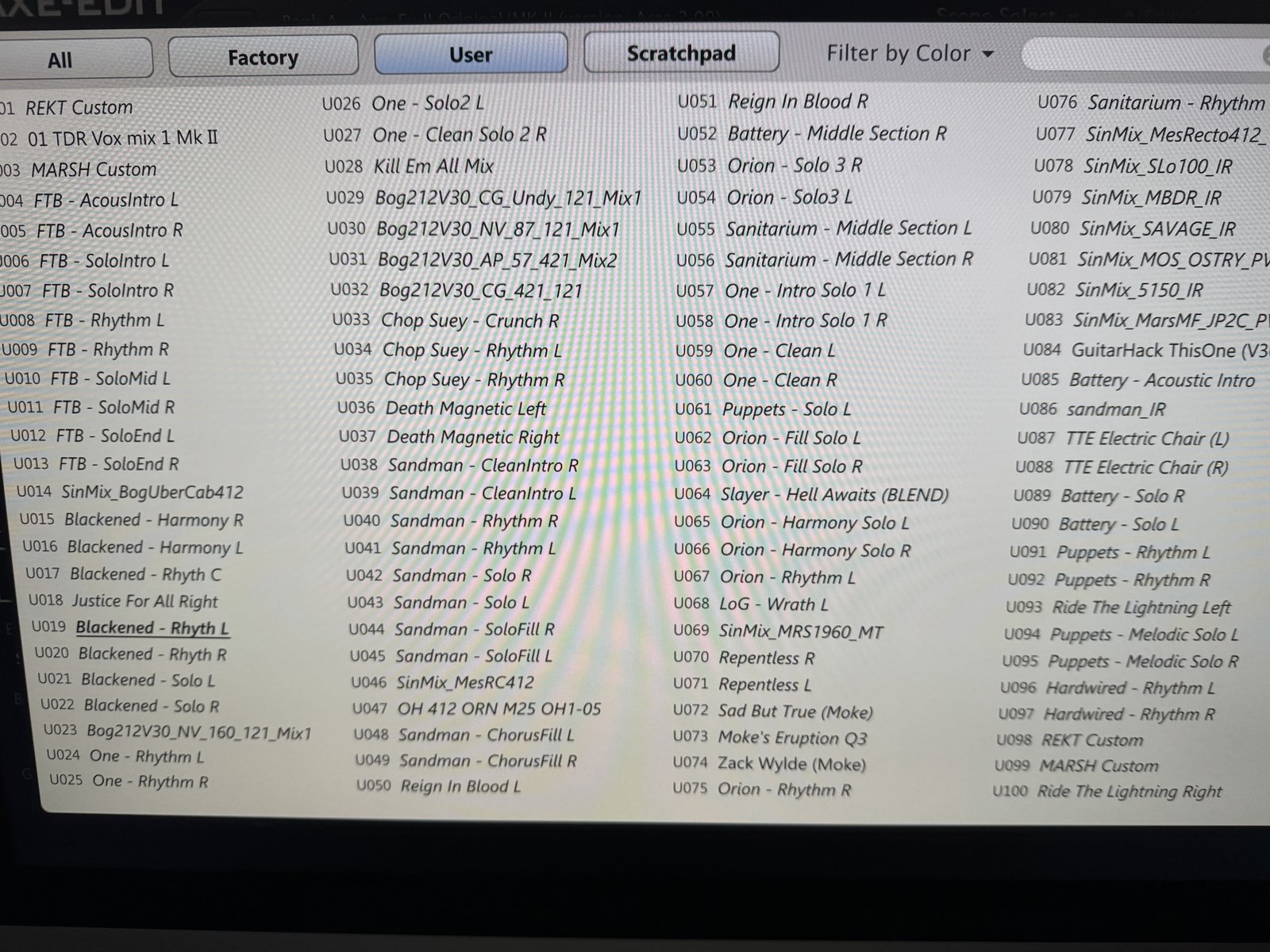The image size is (1270, 952).
Task: Choose U028 Kill Em All Mix
Action: (x=409, y=166)
